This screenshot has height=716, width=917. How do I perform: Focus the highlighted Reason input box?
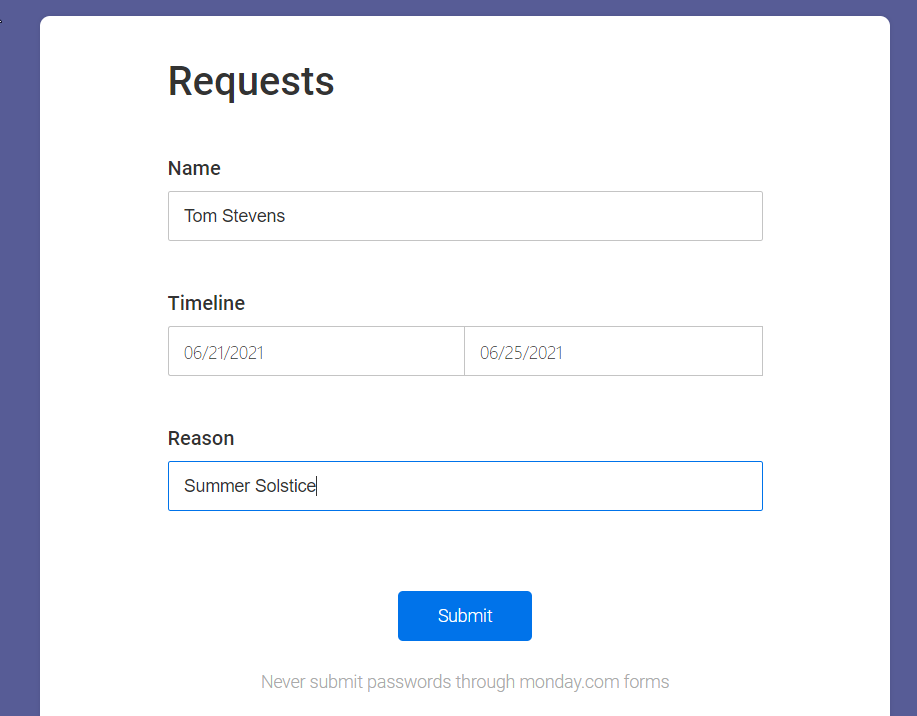point(465,486)
